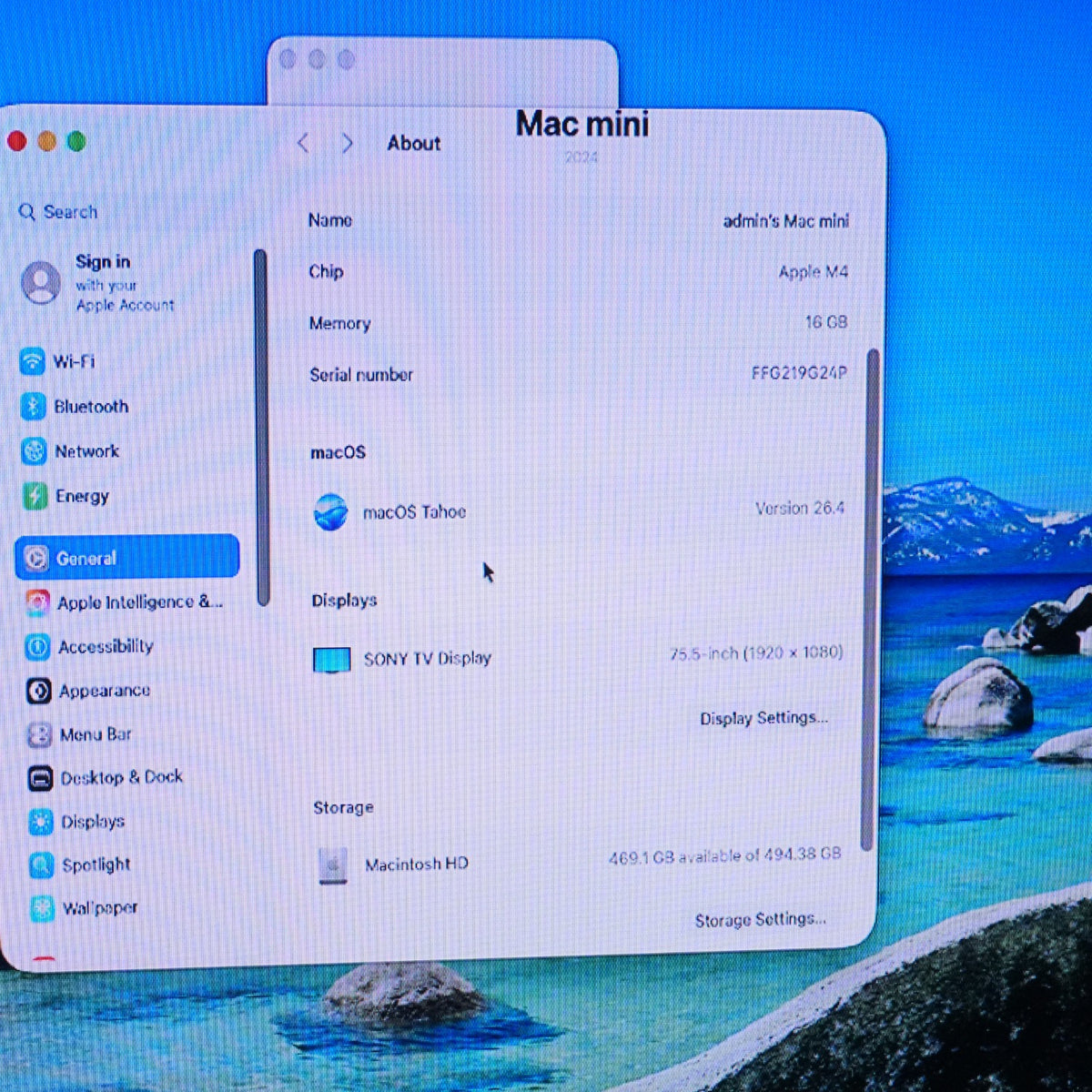Open Display Settings button
The height and width of the screenshot is (1092, 1092).
pyautogui.click(x=763, y=718)
